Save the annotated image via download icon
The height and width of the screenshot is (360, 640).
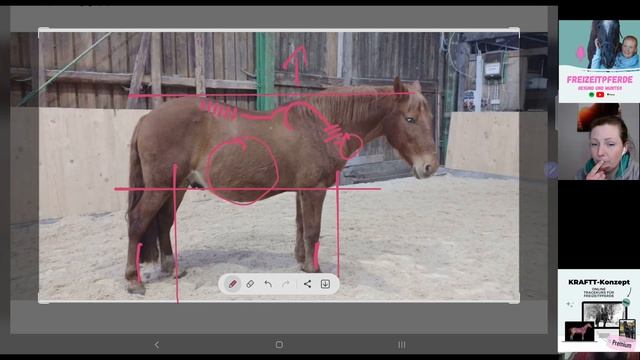[x=325, y=284]
